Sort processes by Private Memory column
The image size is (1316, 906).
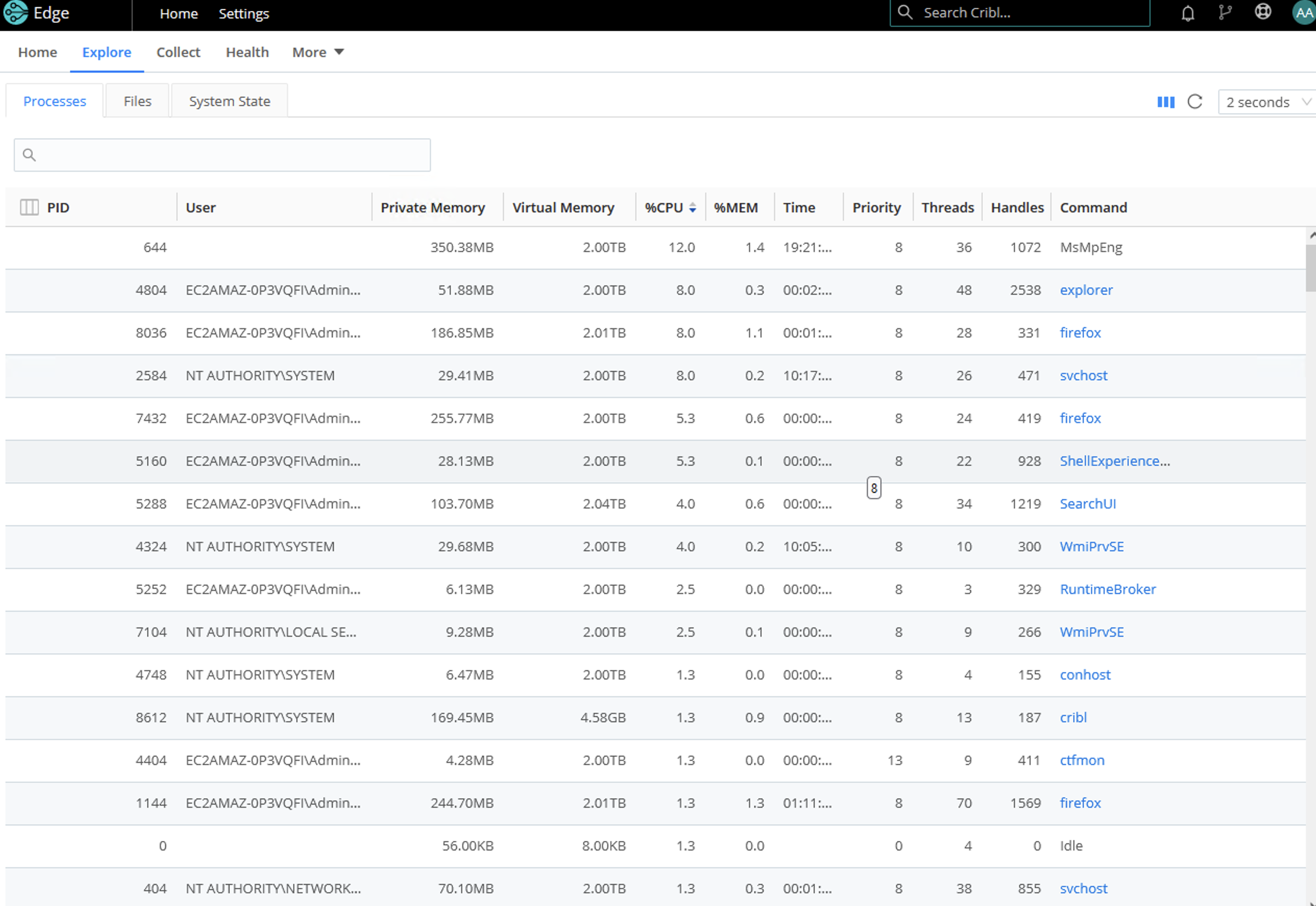pyautogui.click(x=433, y=207)
